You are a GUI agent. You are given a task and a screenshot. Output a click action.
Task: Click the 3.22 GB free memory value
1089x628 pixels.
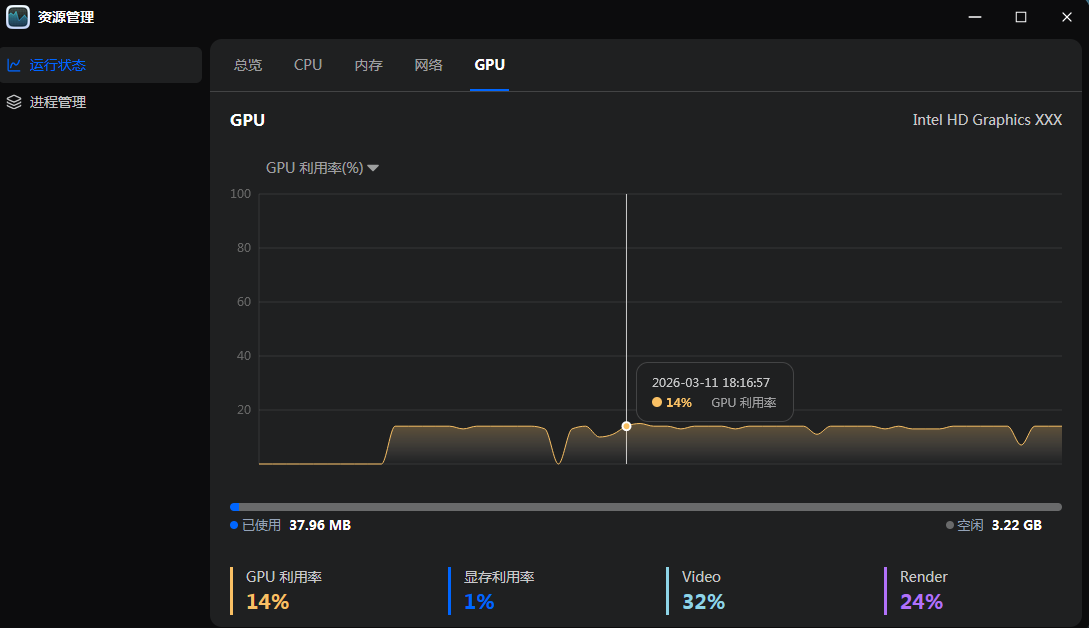pyautogui.click(x=1017, y=525)
